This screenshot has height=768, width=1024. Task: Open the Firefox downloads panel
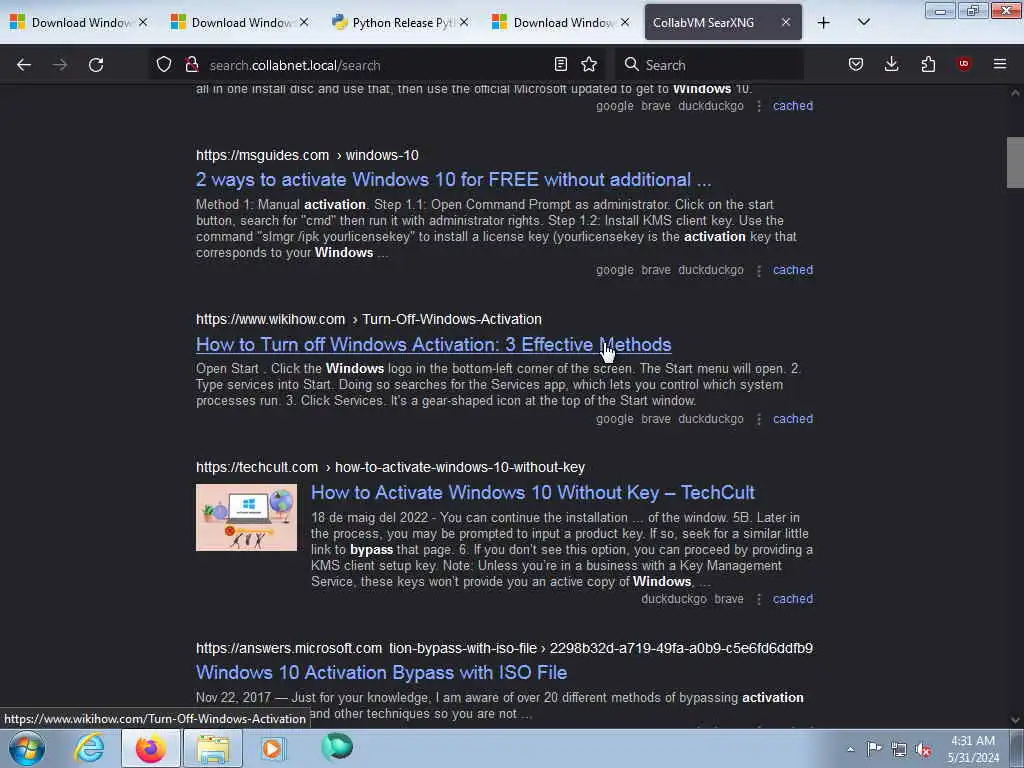point(891,64)
